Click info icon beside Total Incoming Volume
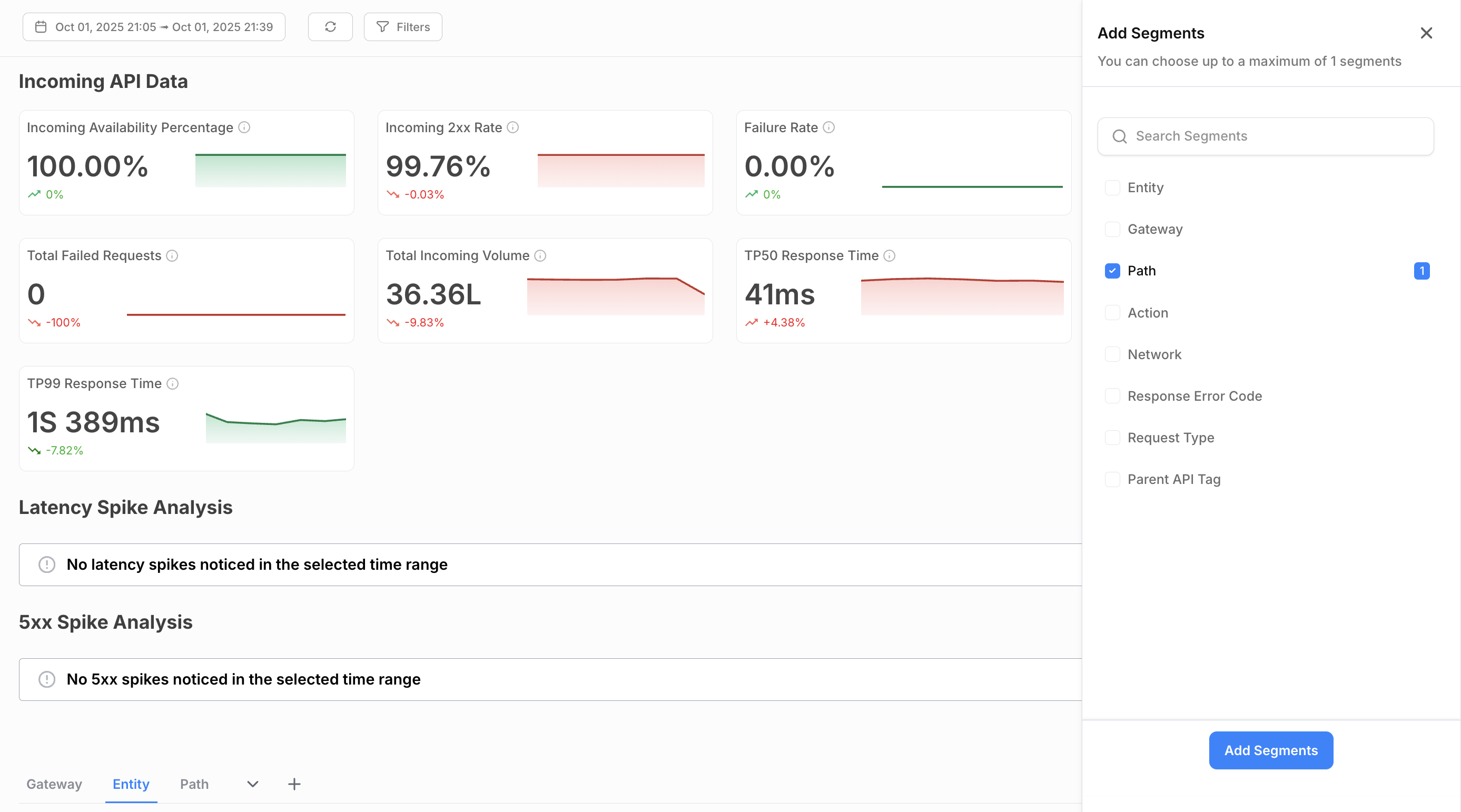 click(x=540, y=256)
